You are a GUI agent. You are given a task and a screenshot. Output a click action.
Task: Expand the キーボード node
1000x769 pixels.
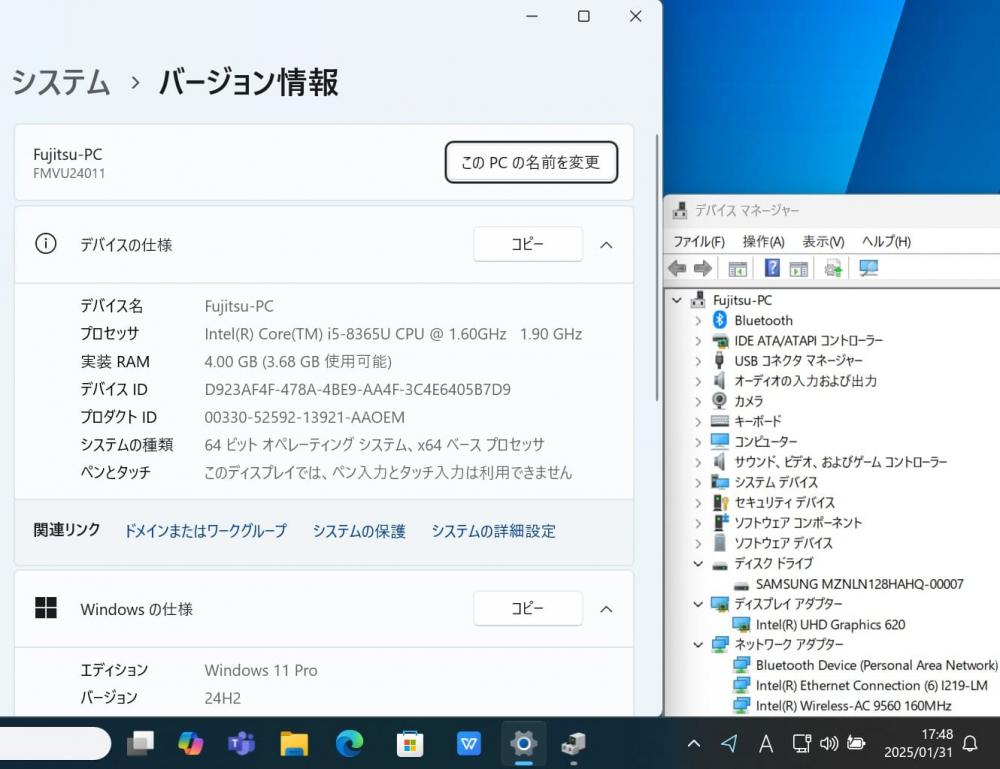698,421
